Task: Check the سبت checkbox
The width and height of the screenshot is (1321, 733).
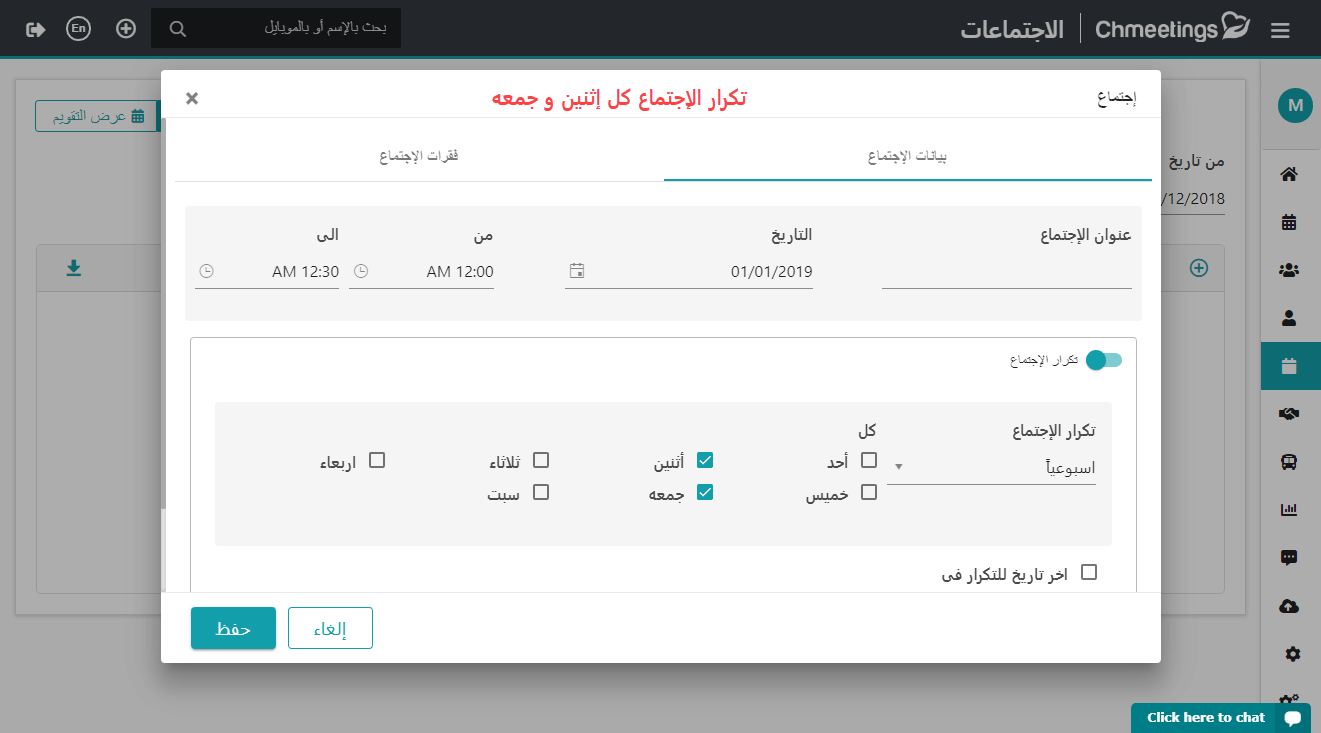Action: (541, 492)
